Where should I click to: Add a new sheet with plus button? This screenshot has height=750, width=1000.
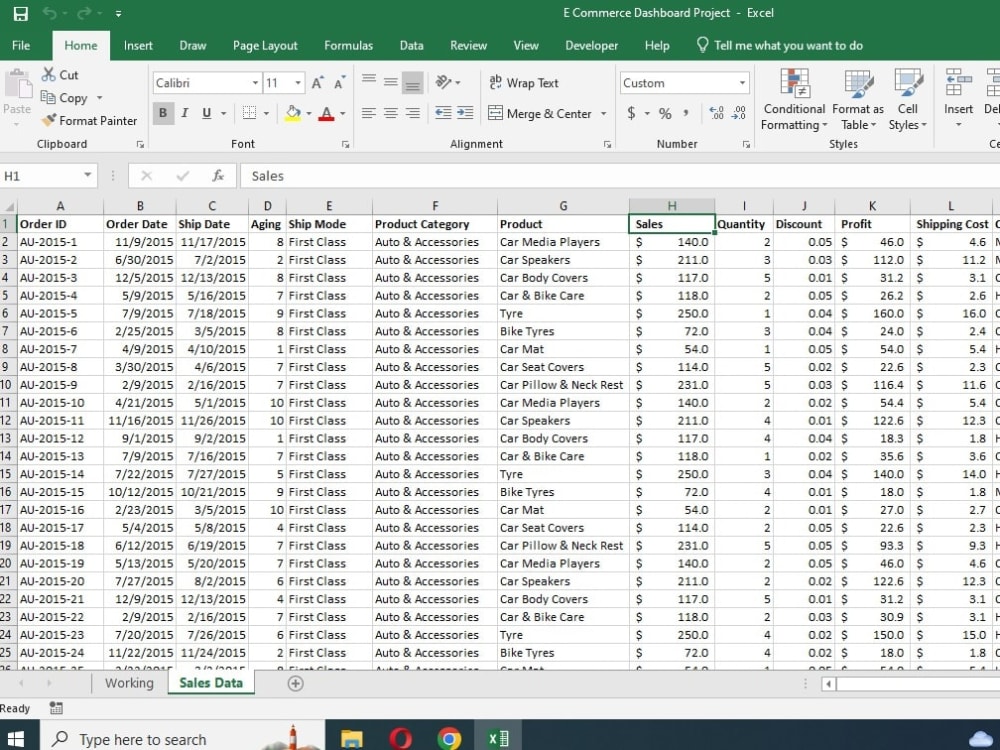point(295,684)
